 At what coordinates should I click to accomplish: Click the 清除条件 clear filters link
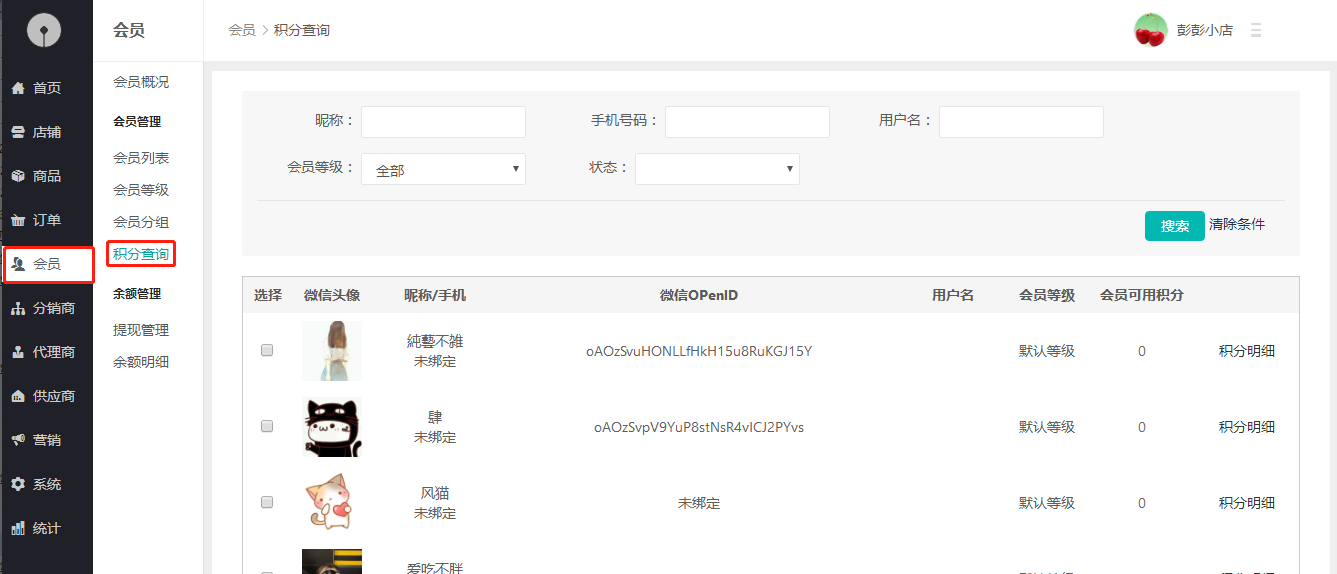coord(1237,225)
